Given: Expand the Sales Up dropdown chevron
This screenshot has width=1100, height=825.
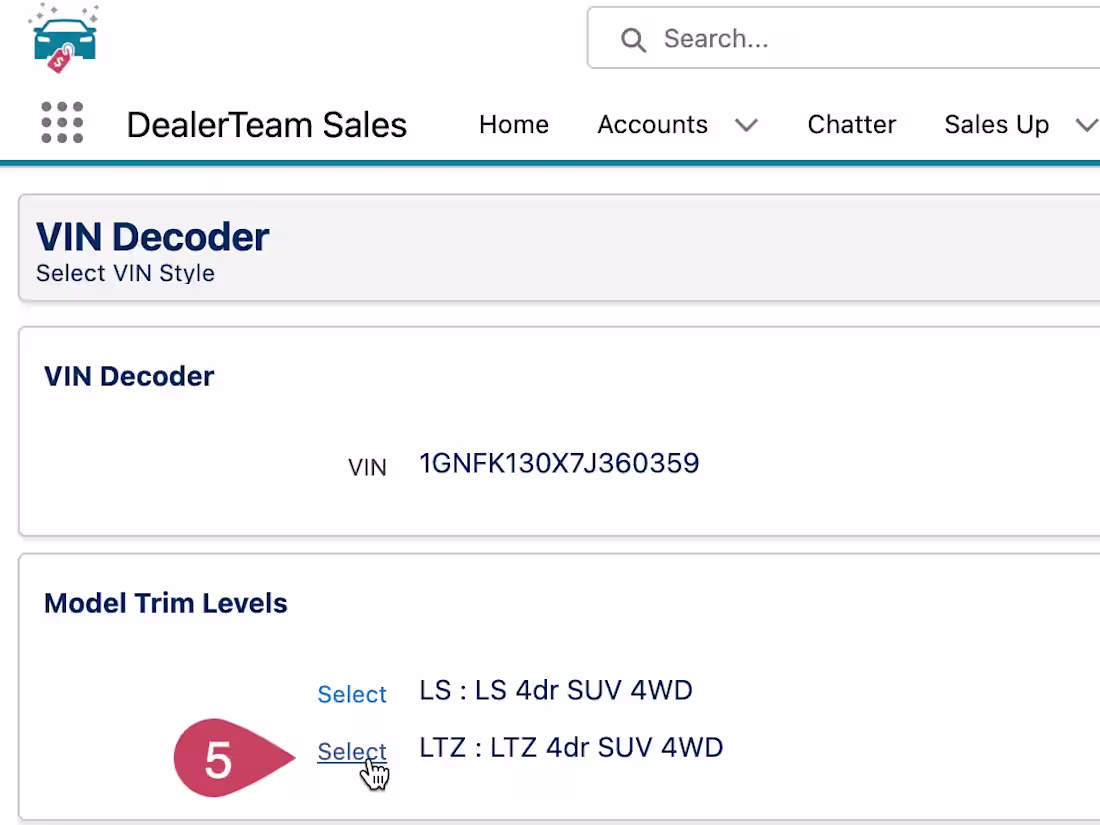Looking at the screenshot, I should tap(1087, 126).
